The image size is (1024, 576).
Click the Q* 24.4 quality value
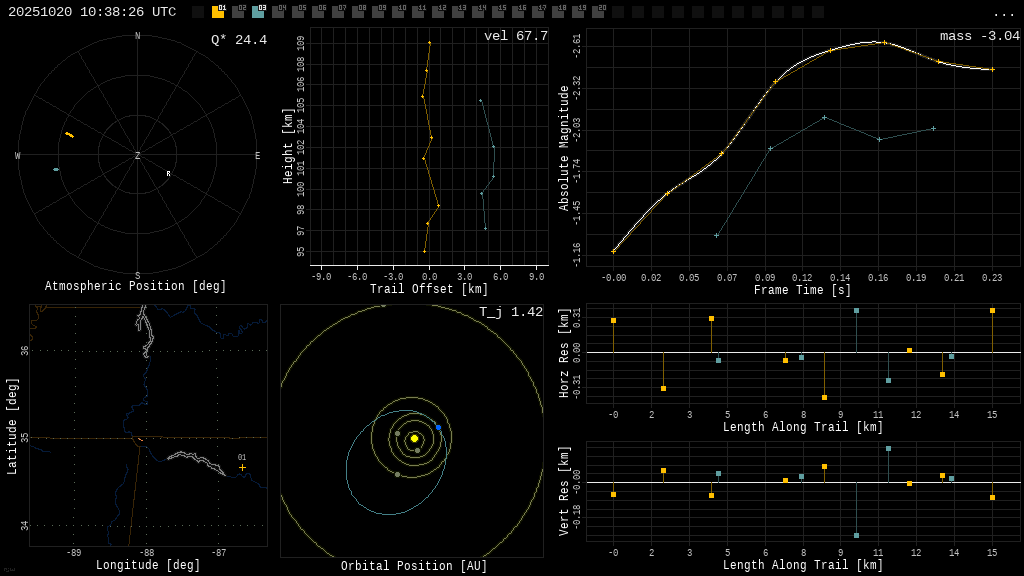[x=239, y=40]
